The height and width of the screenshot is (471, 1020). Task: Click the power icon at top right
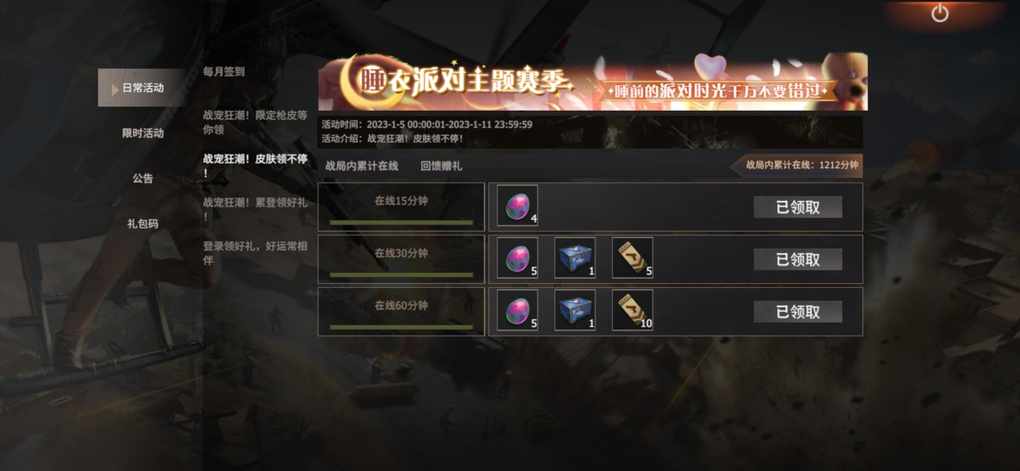pos(939,13)
